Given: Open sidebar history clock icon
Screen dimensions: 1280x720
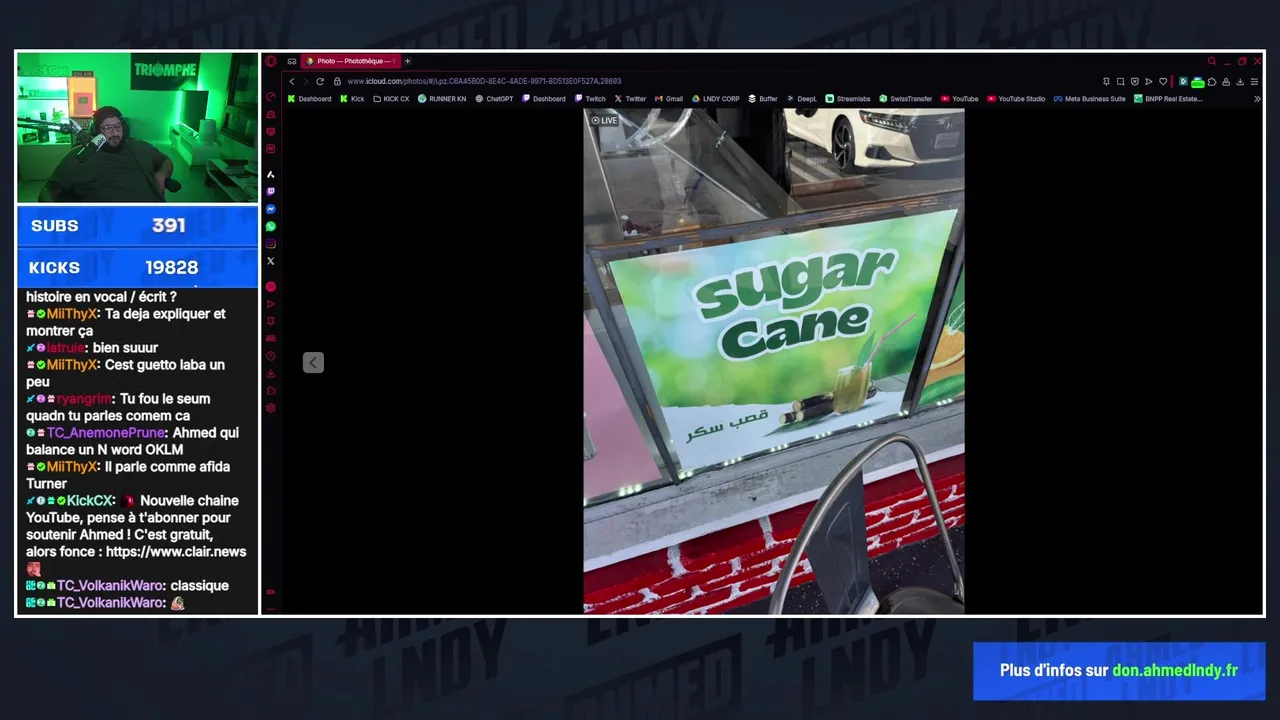Looking at the screenshot, I should click(270, 356).
